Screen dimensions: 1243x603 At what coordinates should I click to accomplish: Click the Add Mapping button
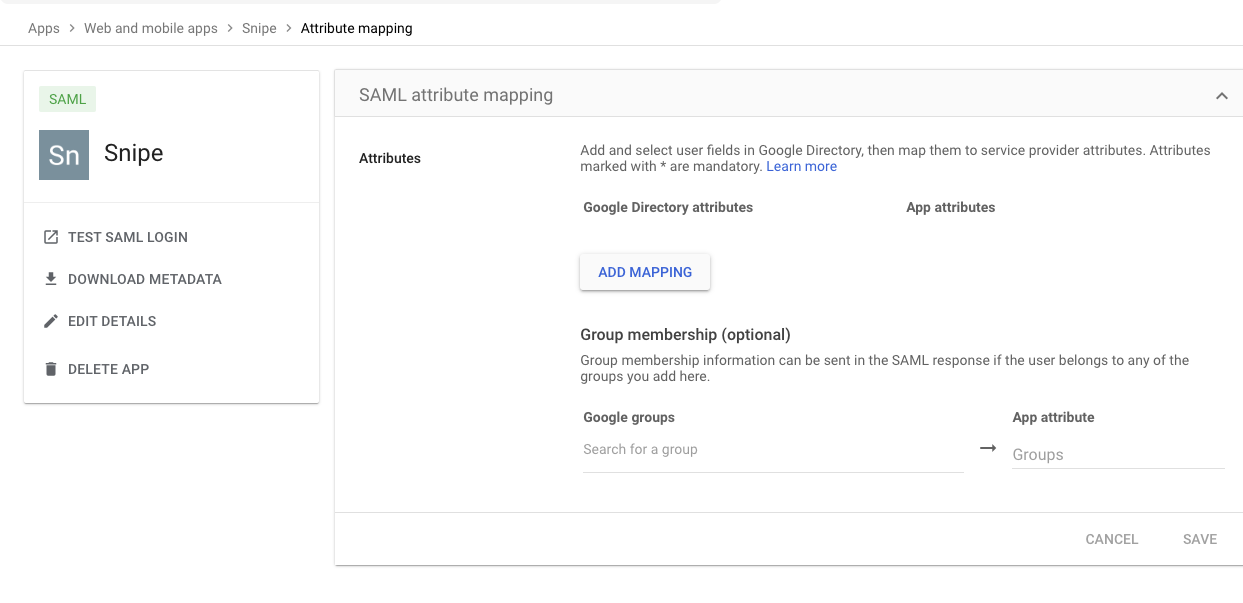point(645,272)
